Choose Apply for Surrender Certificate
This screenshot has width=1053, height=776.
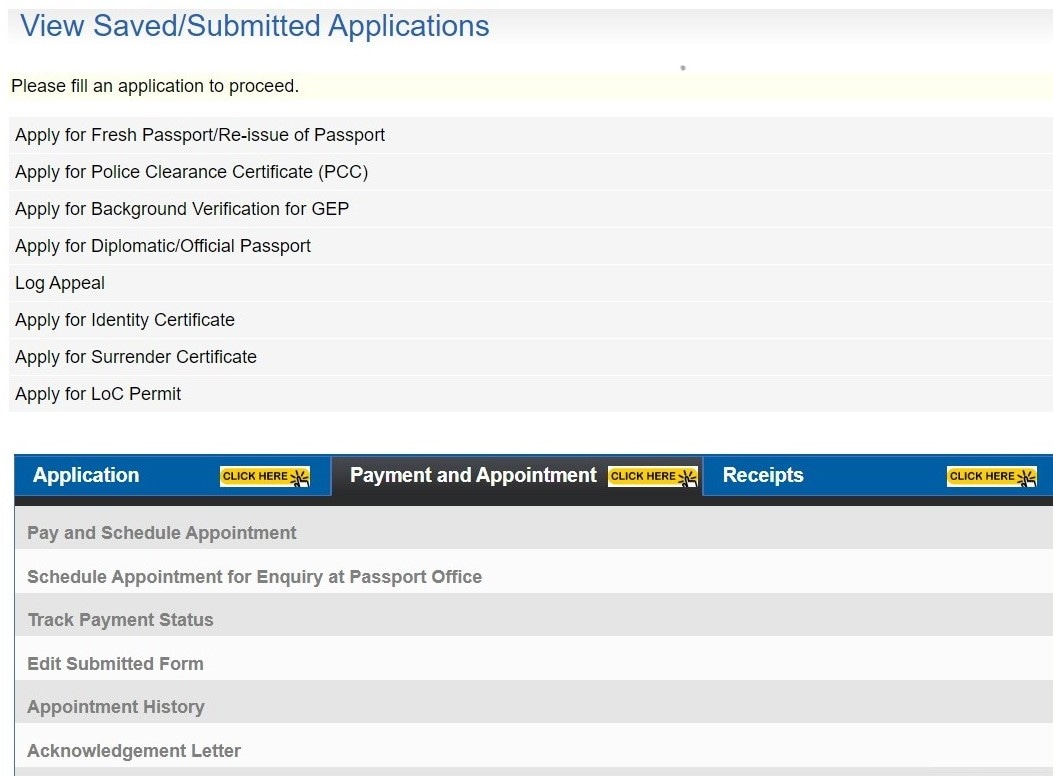coord(136,357)
